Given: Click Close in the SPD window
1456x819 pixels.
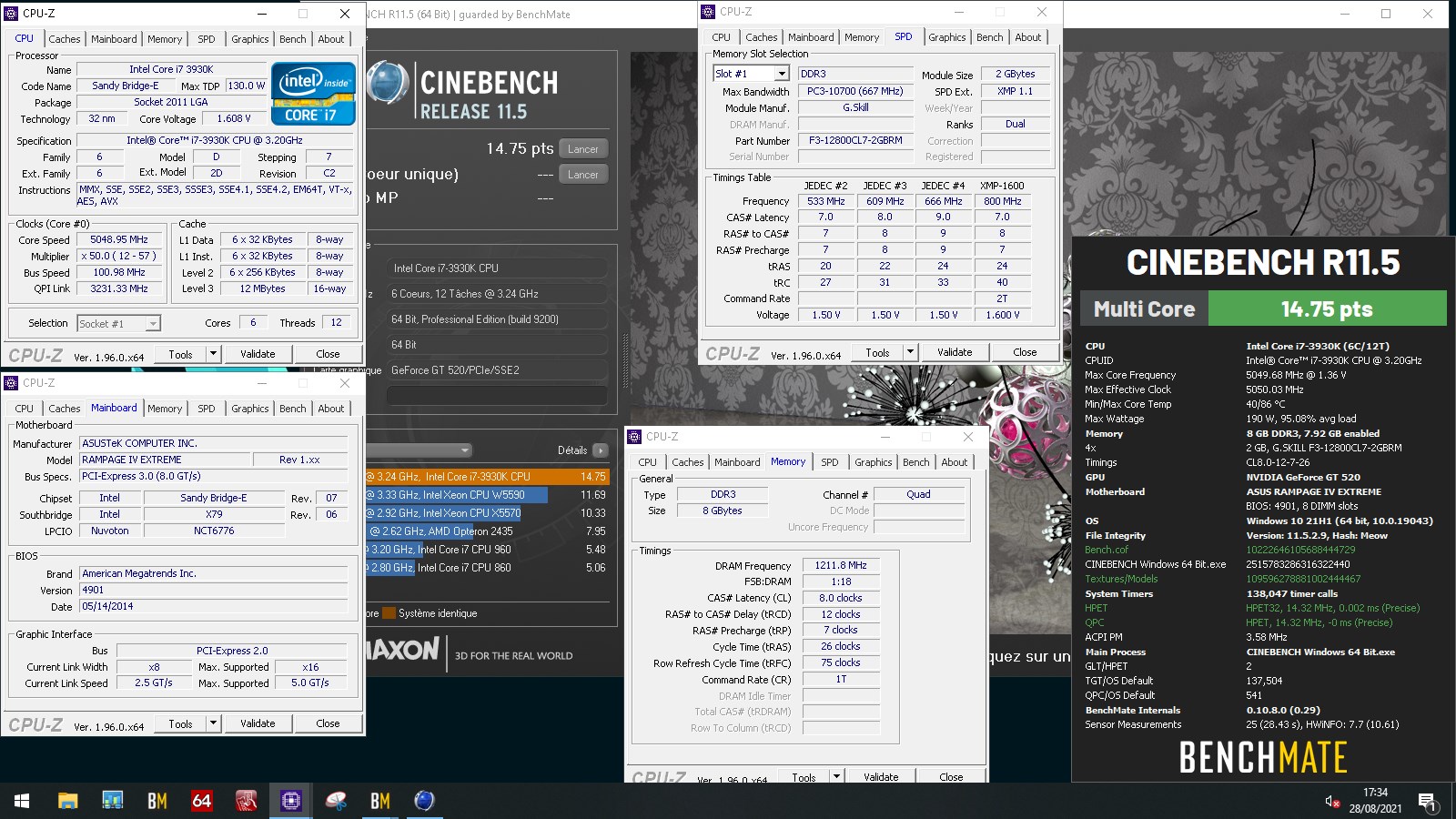Looking at the screenshot, I should click(1025, 352).
